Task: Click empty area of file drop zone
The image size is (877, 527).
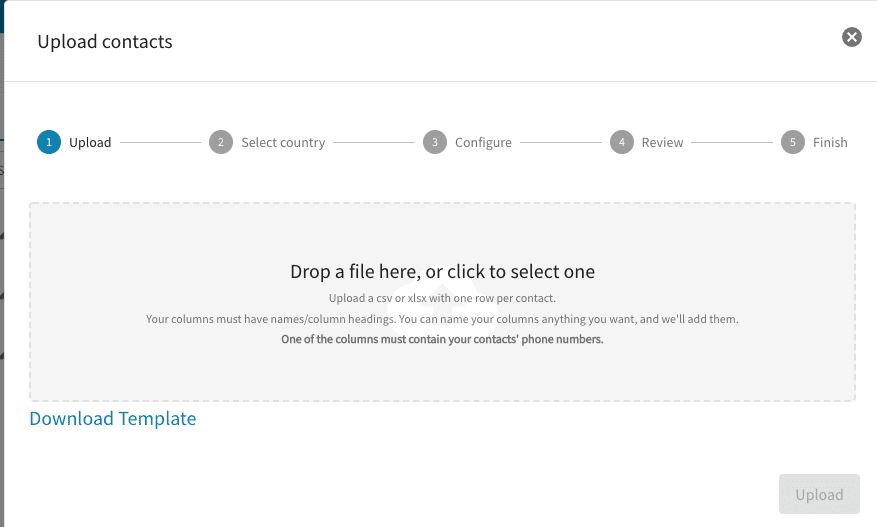Action: [150, 240]
